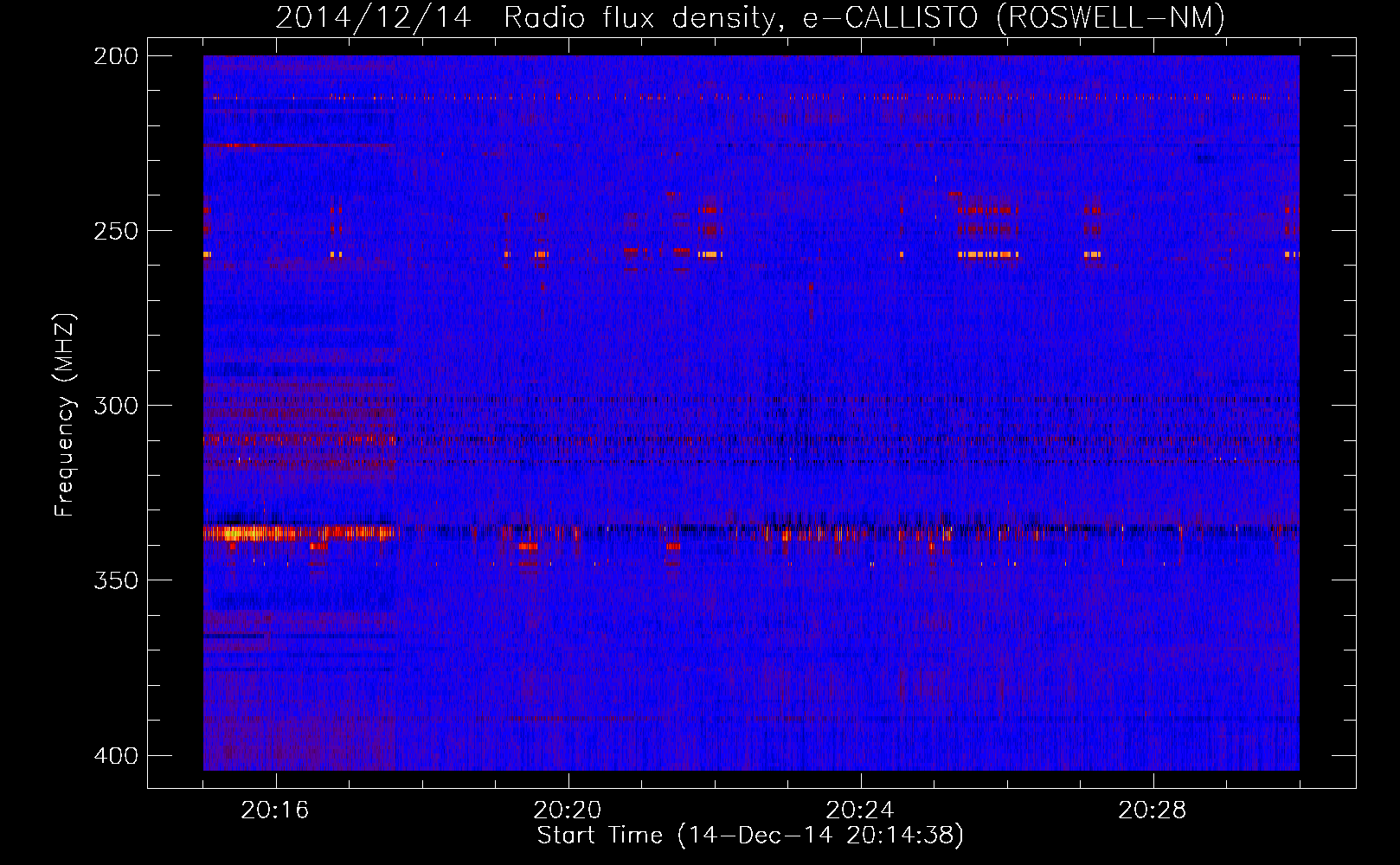Select the Frequency (MHZ) axis label
Viewport: 1400px width, 865px height.
(x=65, y=415)
